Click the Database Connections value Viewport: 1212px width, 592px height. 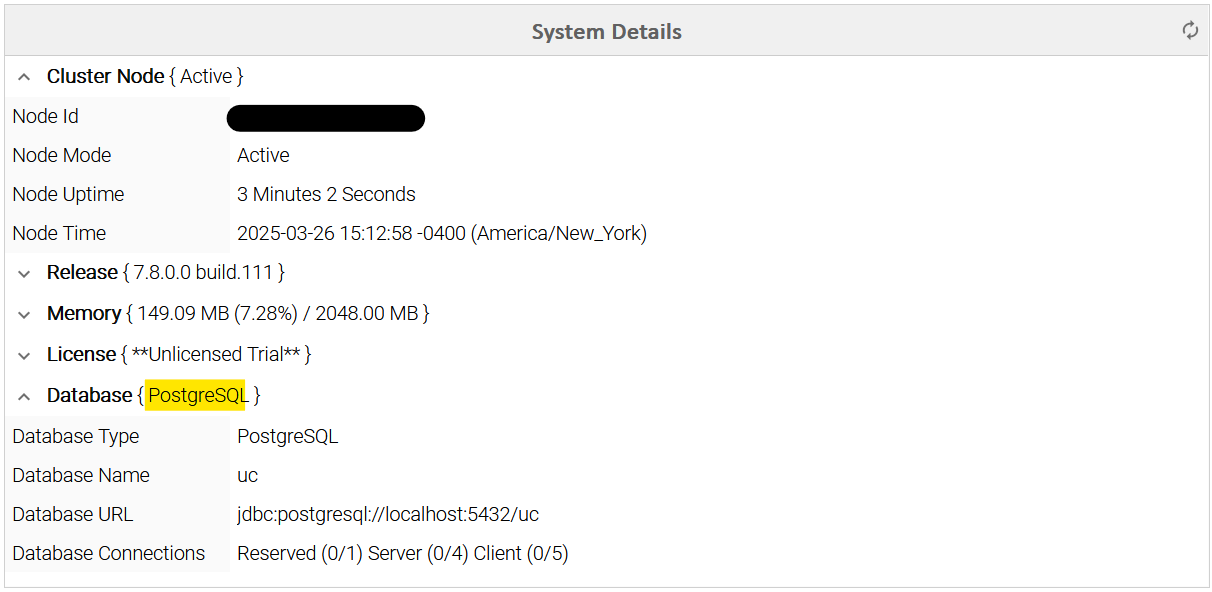tap(402, 553)
